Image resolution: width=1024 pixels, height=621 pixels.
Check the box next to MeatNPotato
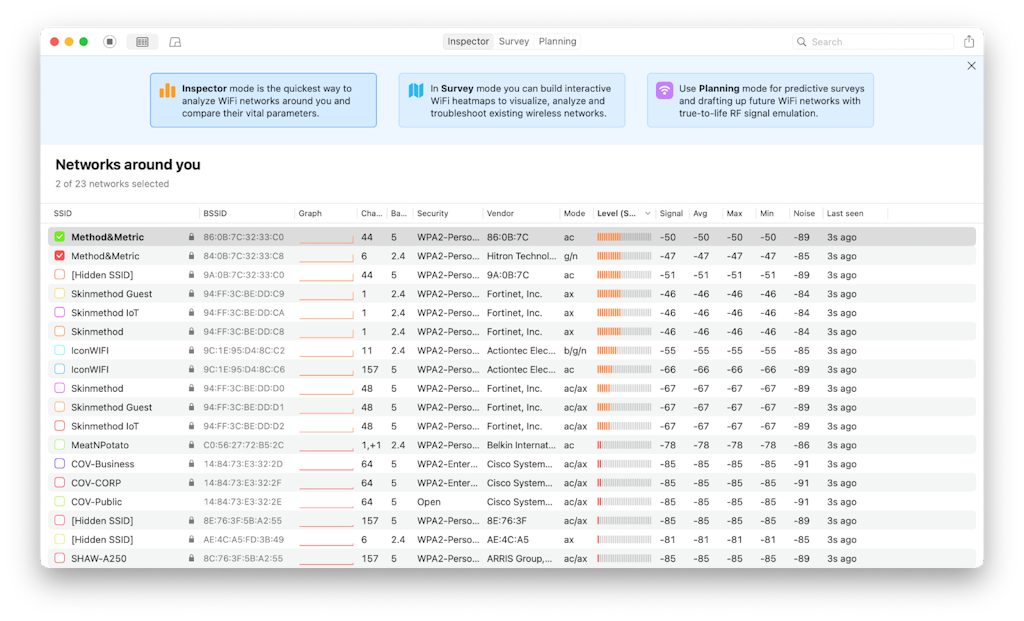coord(60,445)
